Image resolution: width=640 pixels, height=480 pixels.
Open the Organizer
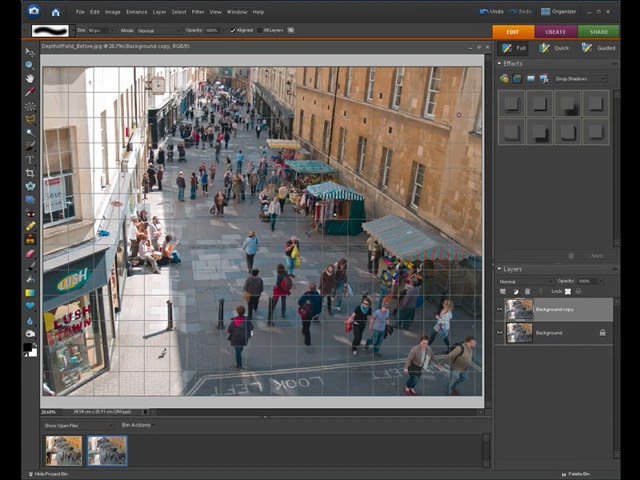click(x=558, y=12)
